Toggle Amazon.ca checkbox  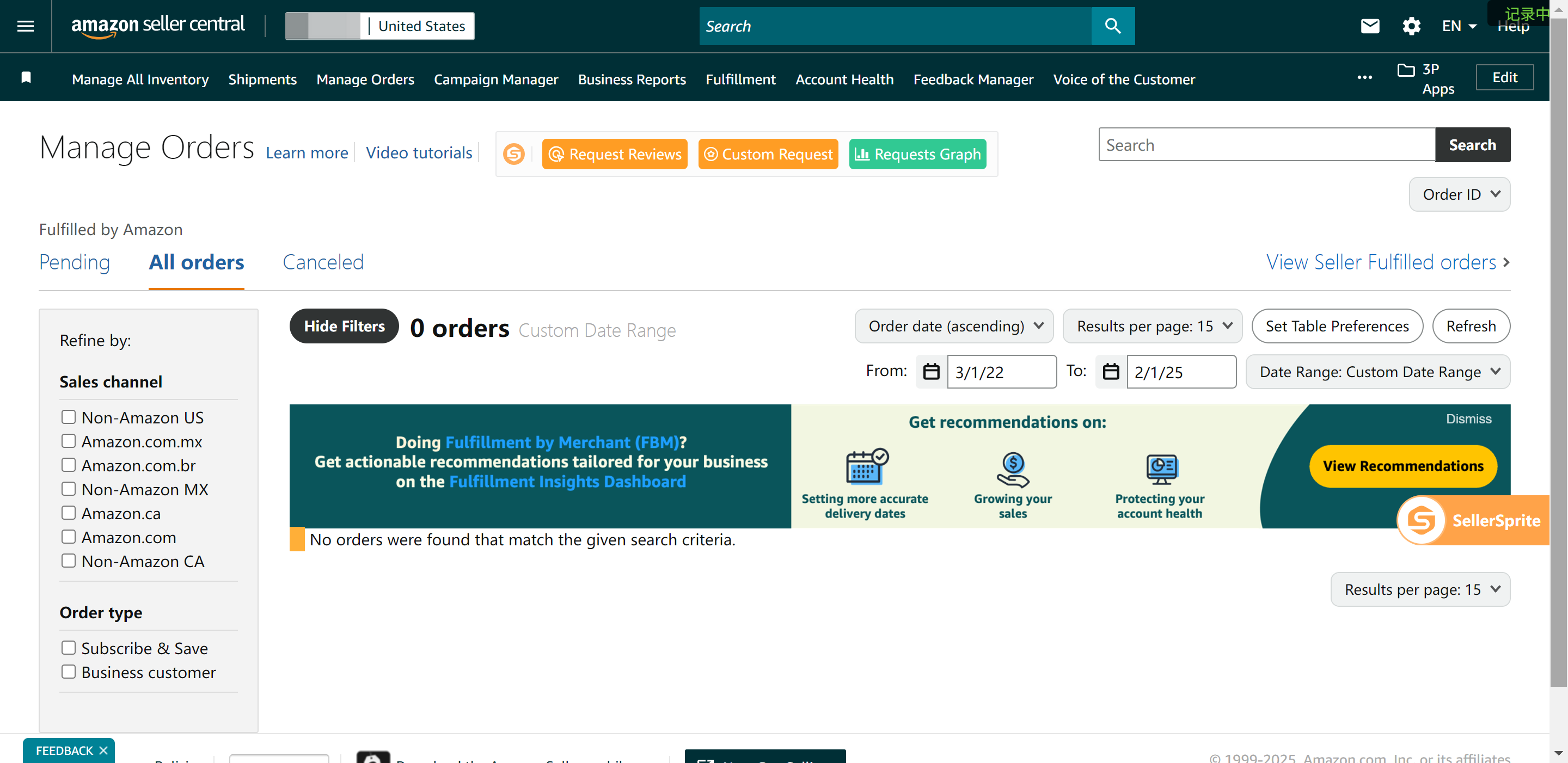[x=68, y=513]
